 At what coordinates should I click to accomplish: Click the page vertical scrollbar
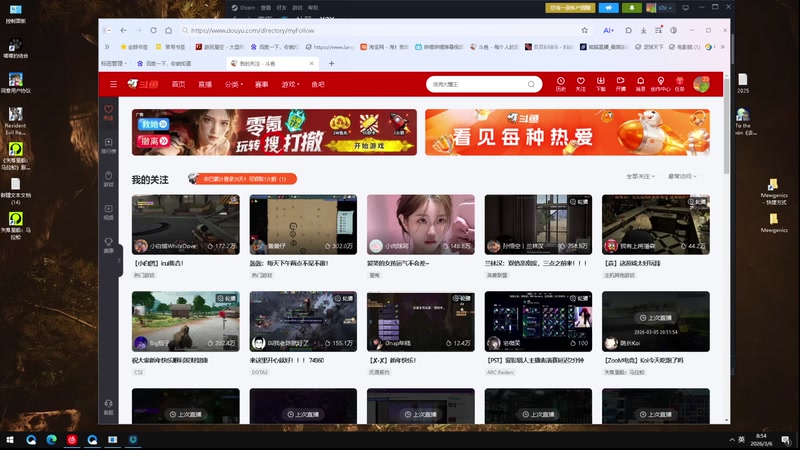(x=727, y=128)
